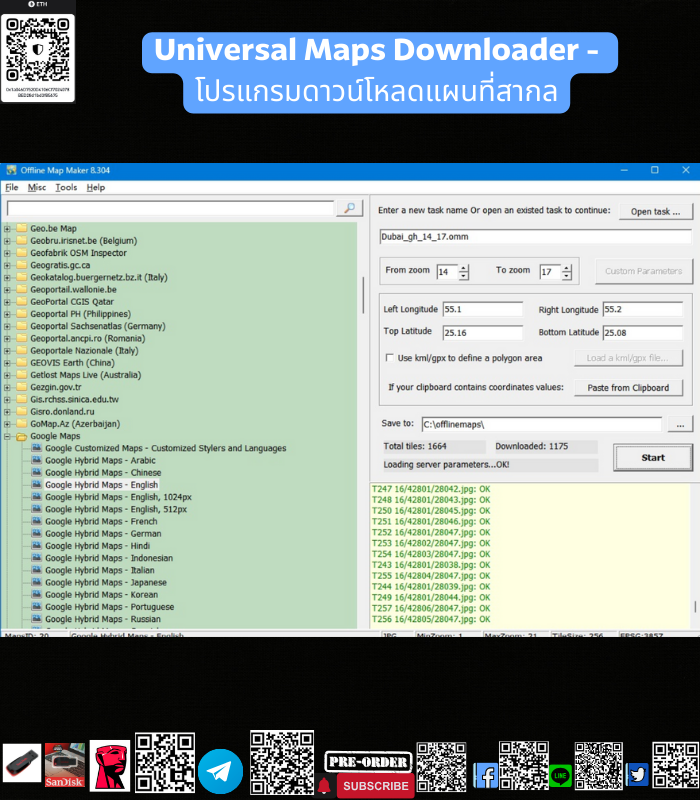
Task: Click the Right Longitude field
Action: (643, 309)
